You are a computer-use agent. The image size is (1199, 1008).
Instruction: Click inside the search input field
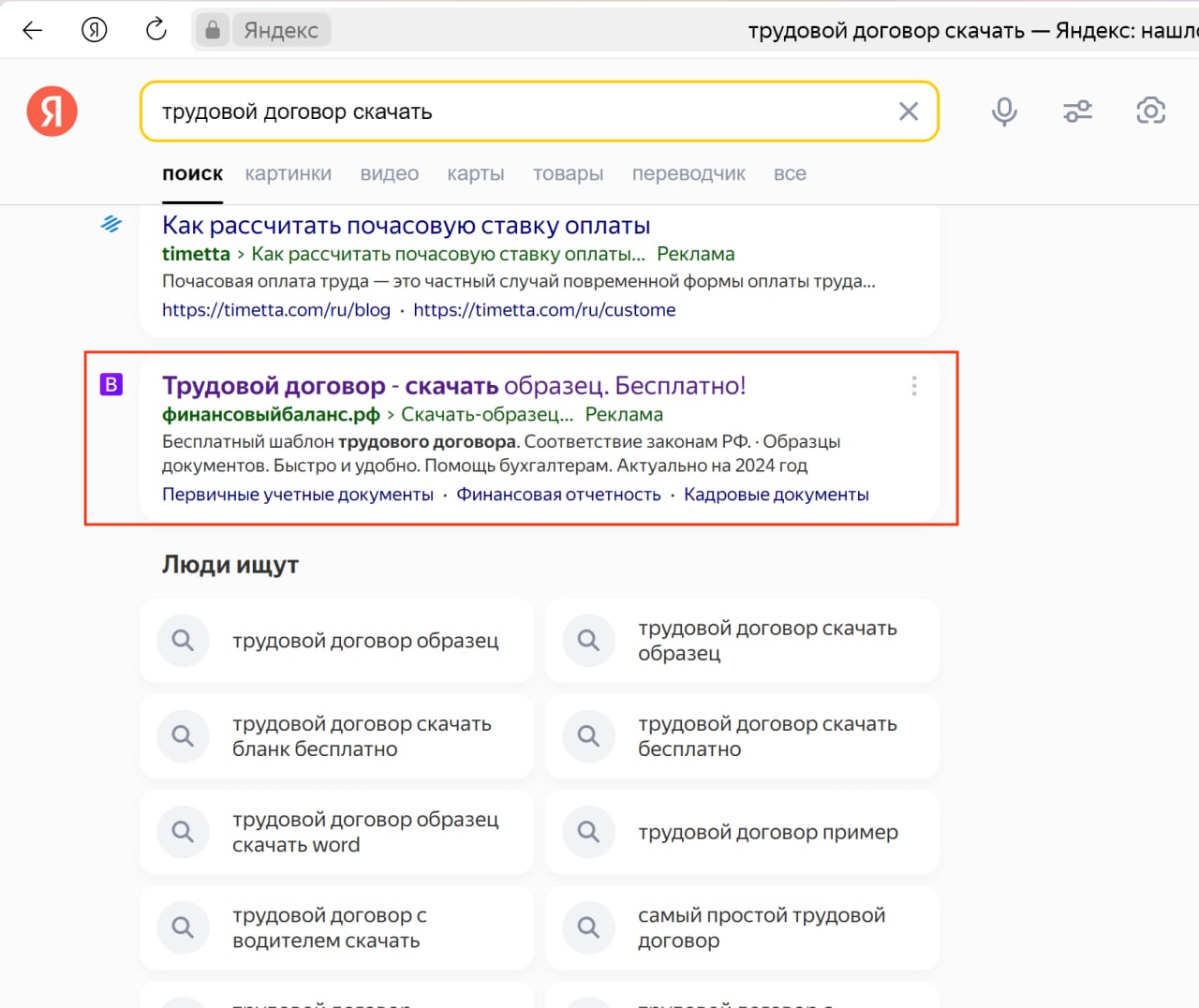point(515,111)
